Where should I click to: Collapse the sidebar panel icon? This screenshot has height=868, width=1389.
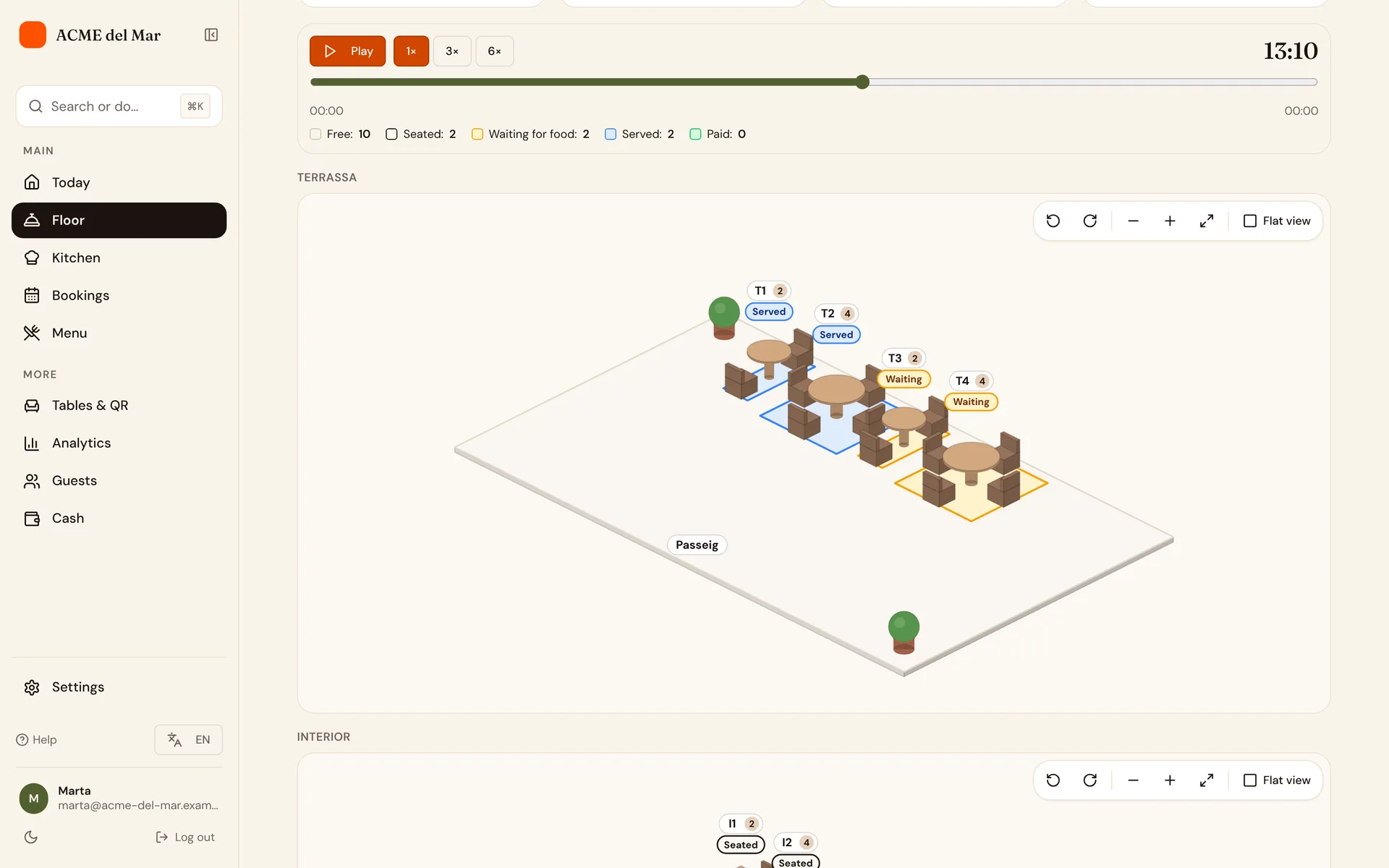pyautogui.click(x=211, y=35)
